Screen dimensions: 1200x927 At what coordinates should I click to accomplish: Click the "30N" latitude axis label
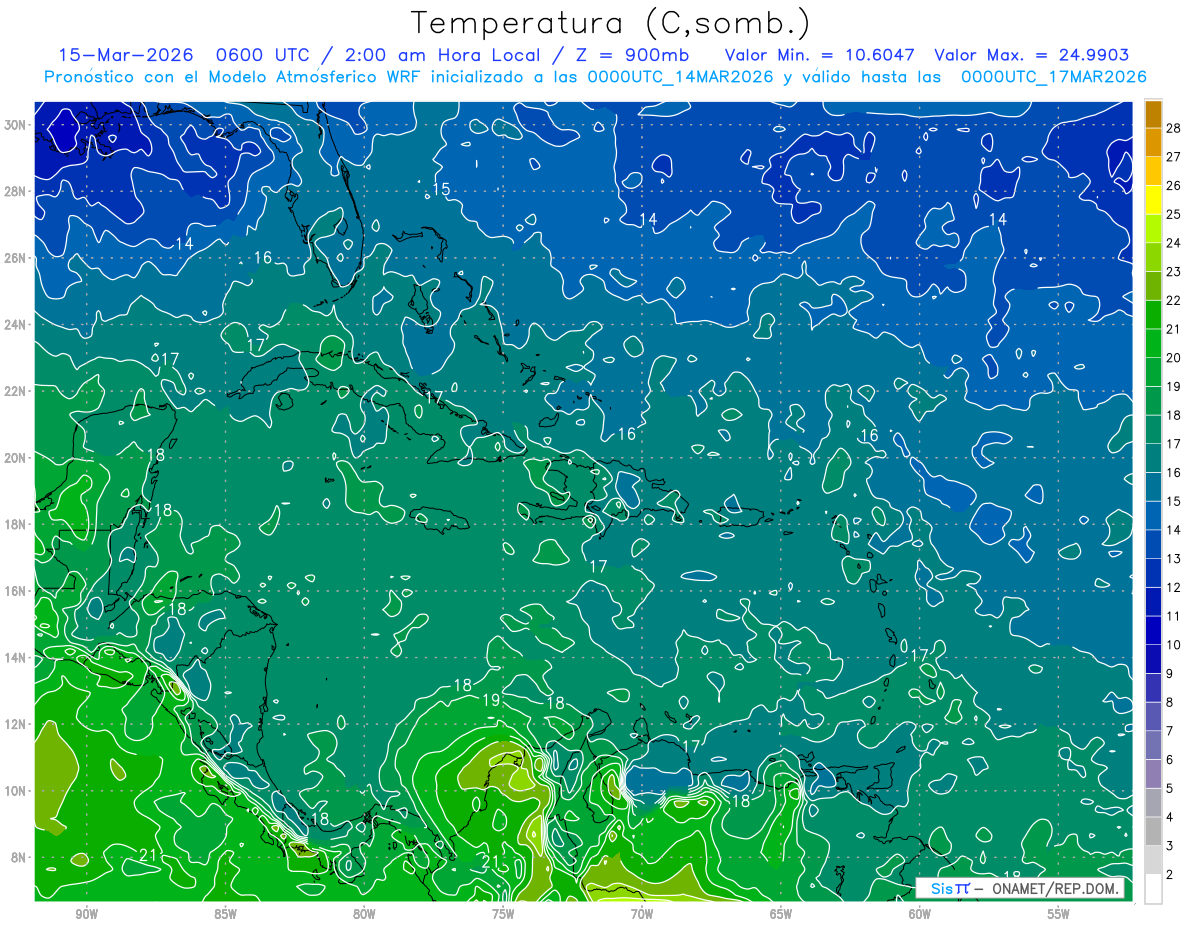click(14, 125)
